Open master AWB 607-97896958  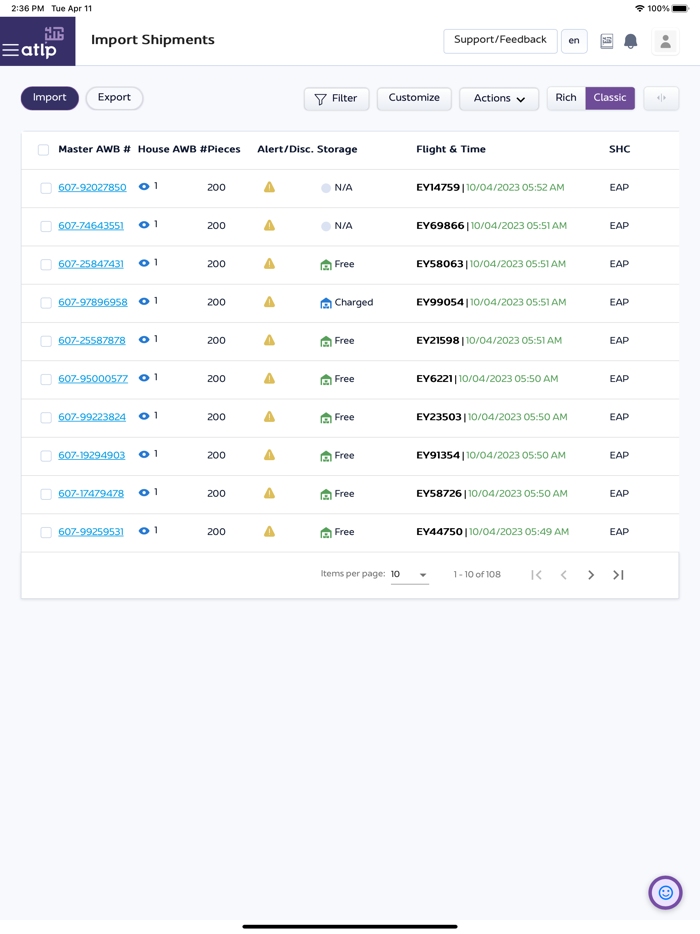point(93,302)
